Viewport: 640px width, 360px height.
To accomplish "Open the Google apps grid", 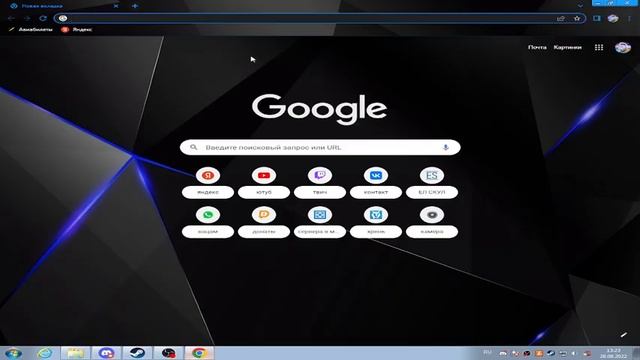I will [x=599, y=47].
